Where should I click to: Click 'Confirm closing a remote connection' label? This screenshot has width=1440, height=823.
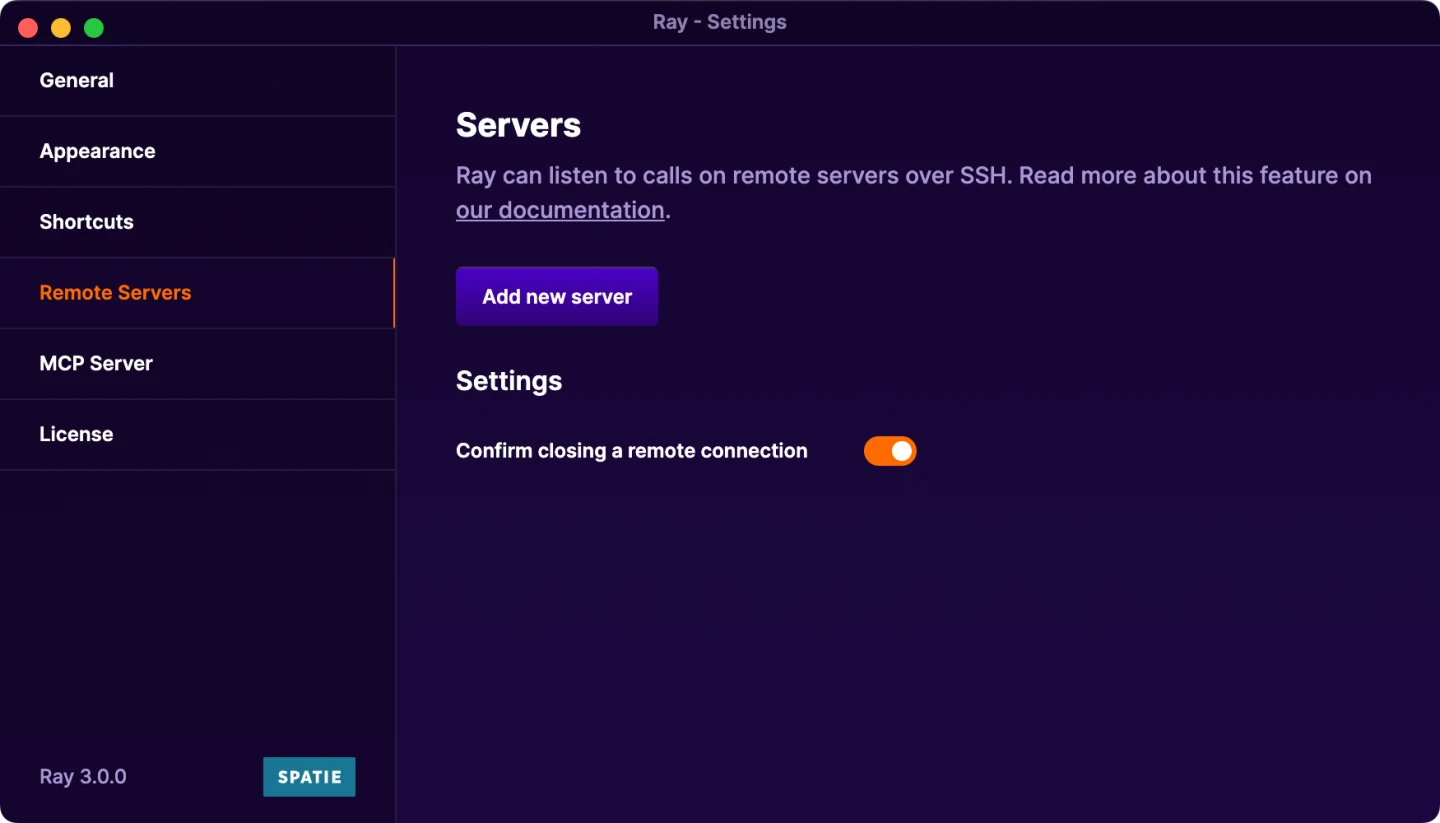632,451
